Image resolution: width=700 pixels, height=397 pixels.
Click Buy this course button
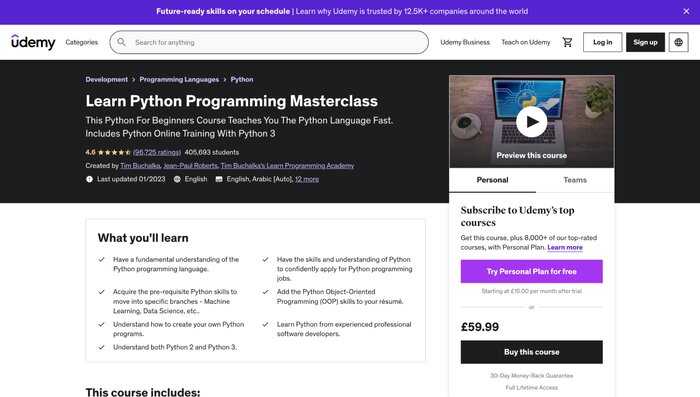pyautogui.click(x=531, y=352)
